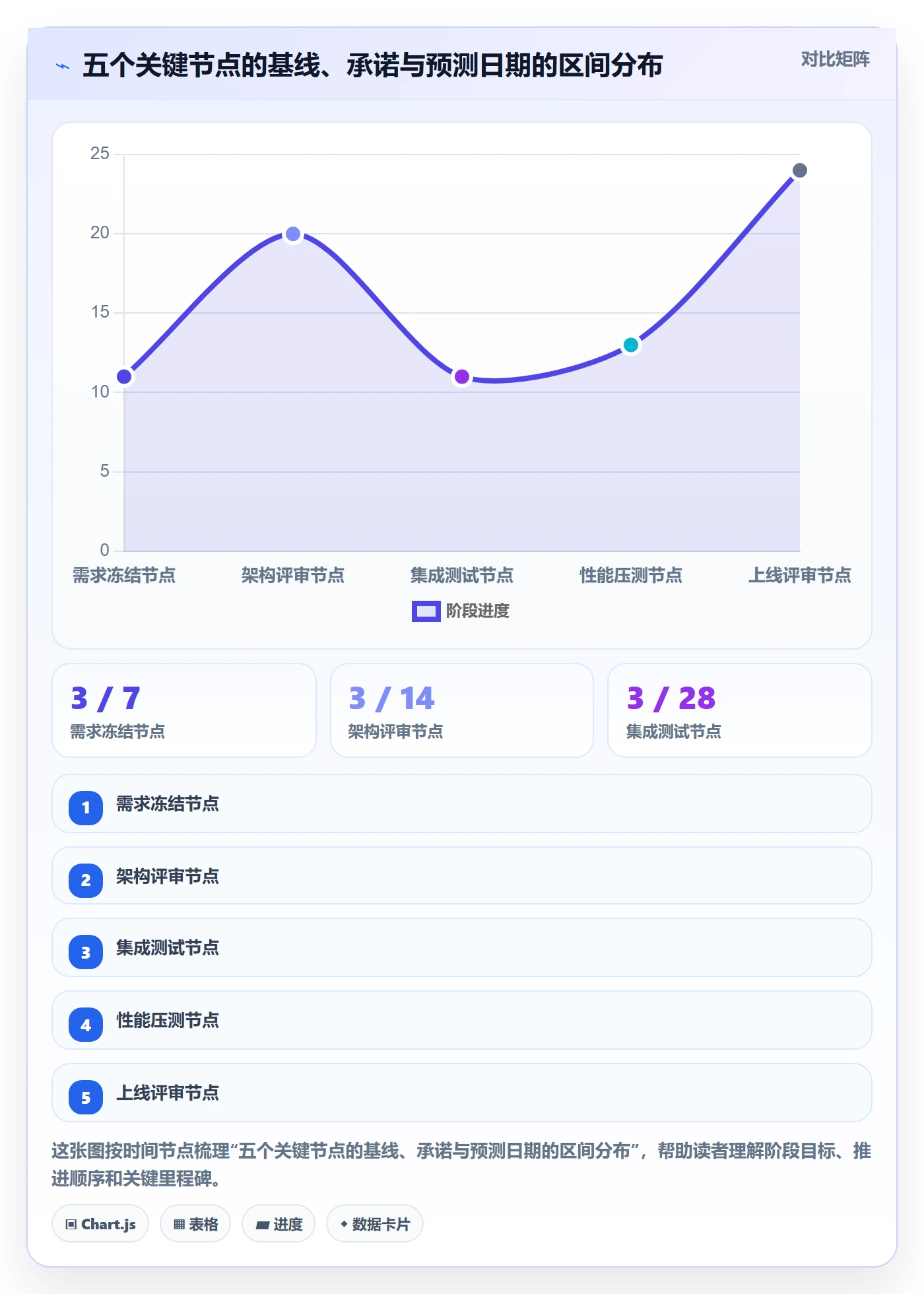Click the Chart.js tag chip
This screenshot has width=924, height=1294.
[100, 1224]
